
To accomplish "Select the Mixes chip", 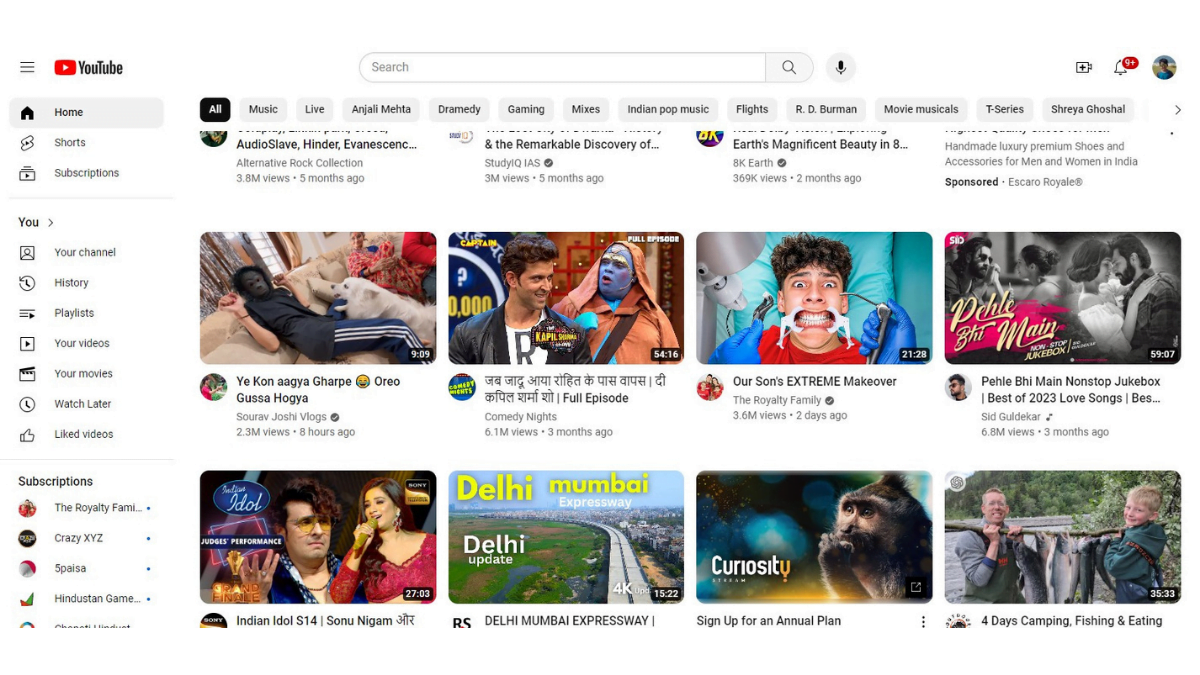I will pos(586,110).
